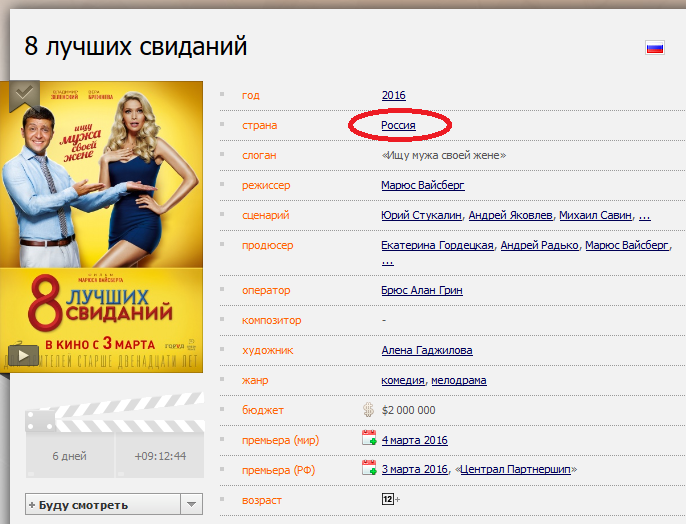The width and height of the screenshot is (686, 524).
Task: Click the режиссер row label
Action: point(266,185)
